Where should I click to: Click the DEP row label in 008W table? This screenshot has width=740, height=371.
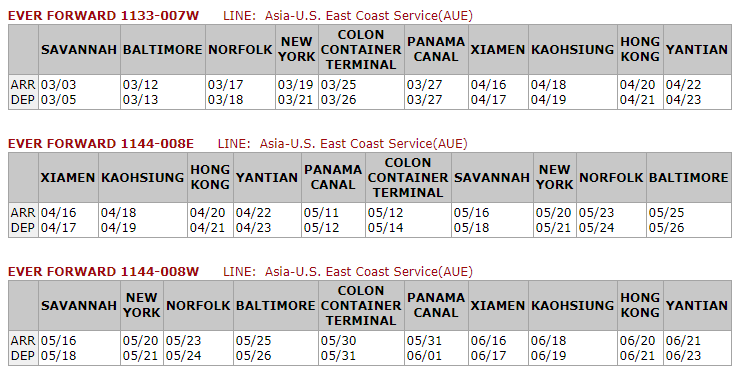coord(23,355)
